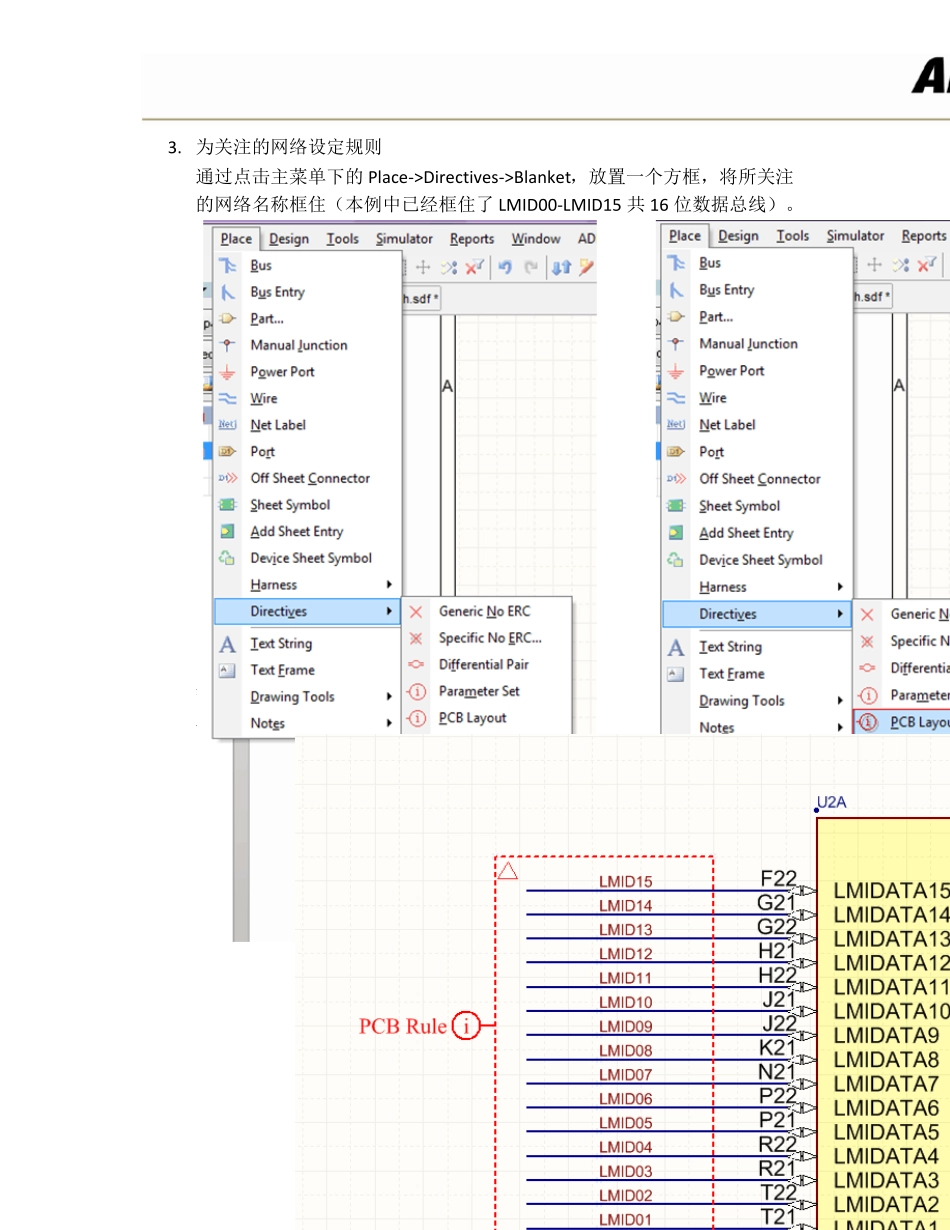Click pin number F22 on U2A
Viewport: 950px width, 1230px height.
coord(779,878)
